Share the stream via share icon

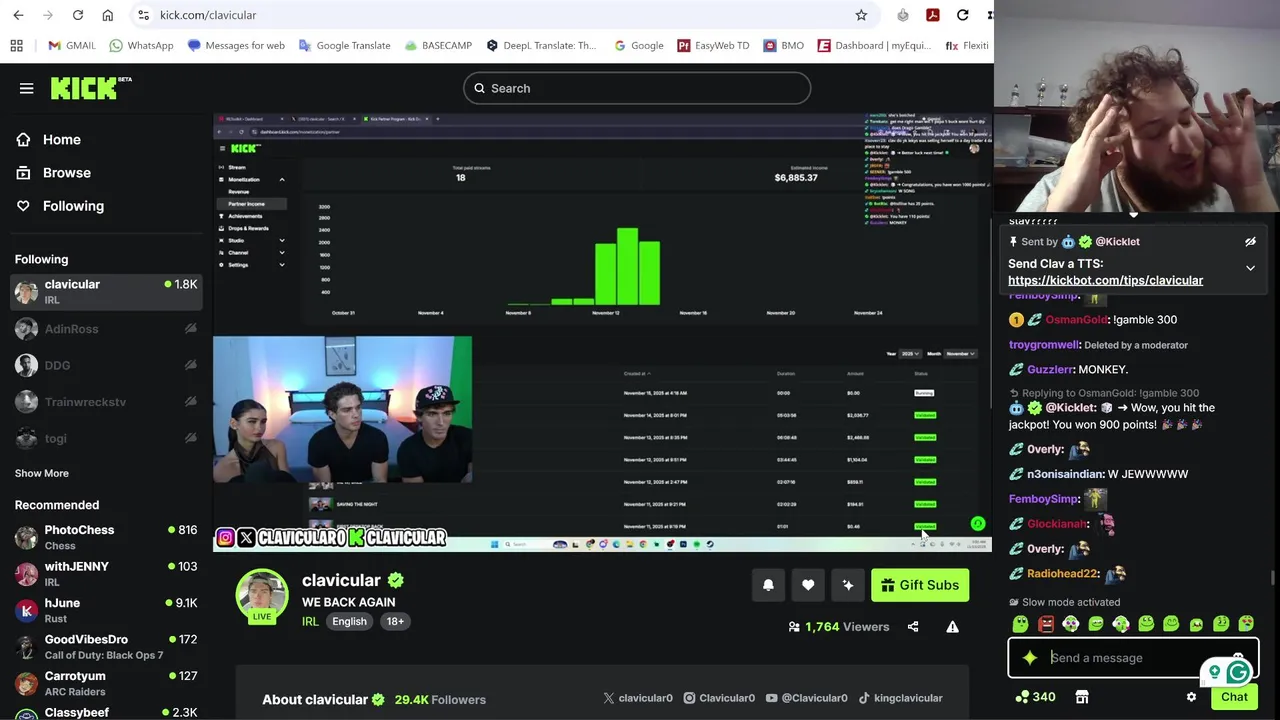pyautogui.click(x=913, y=627)
